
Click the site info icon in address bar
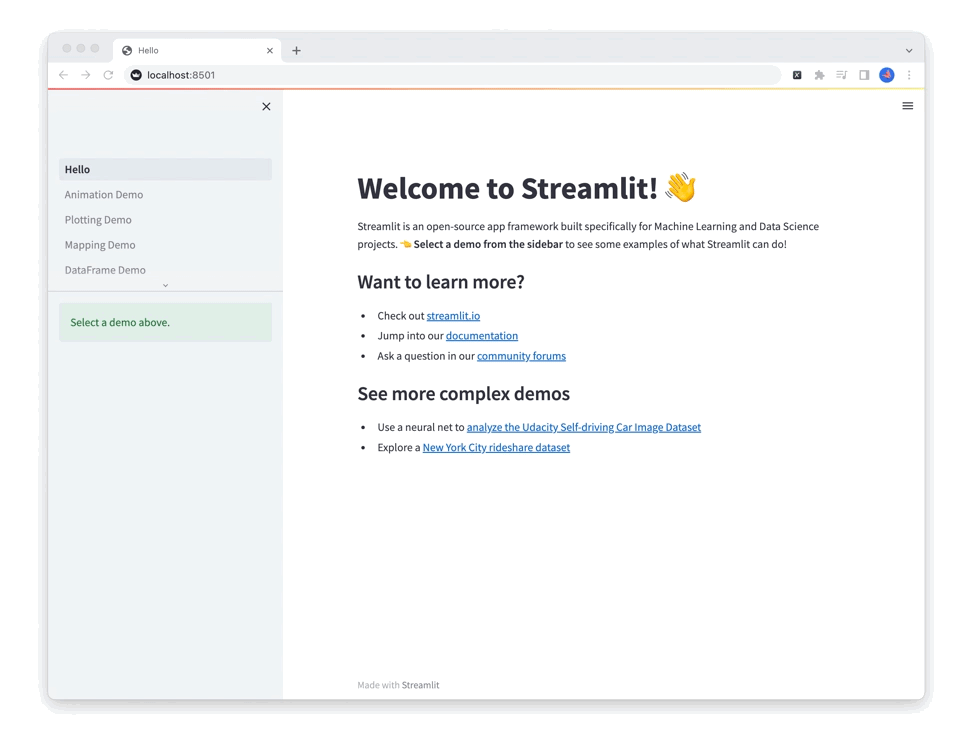coord(135,74)
